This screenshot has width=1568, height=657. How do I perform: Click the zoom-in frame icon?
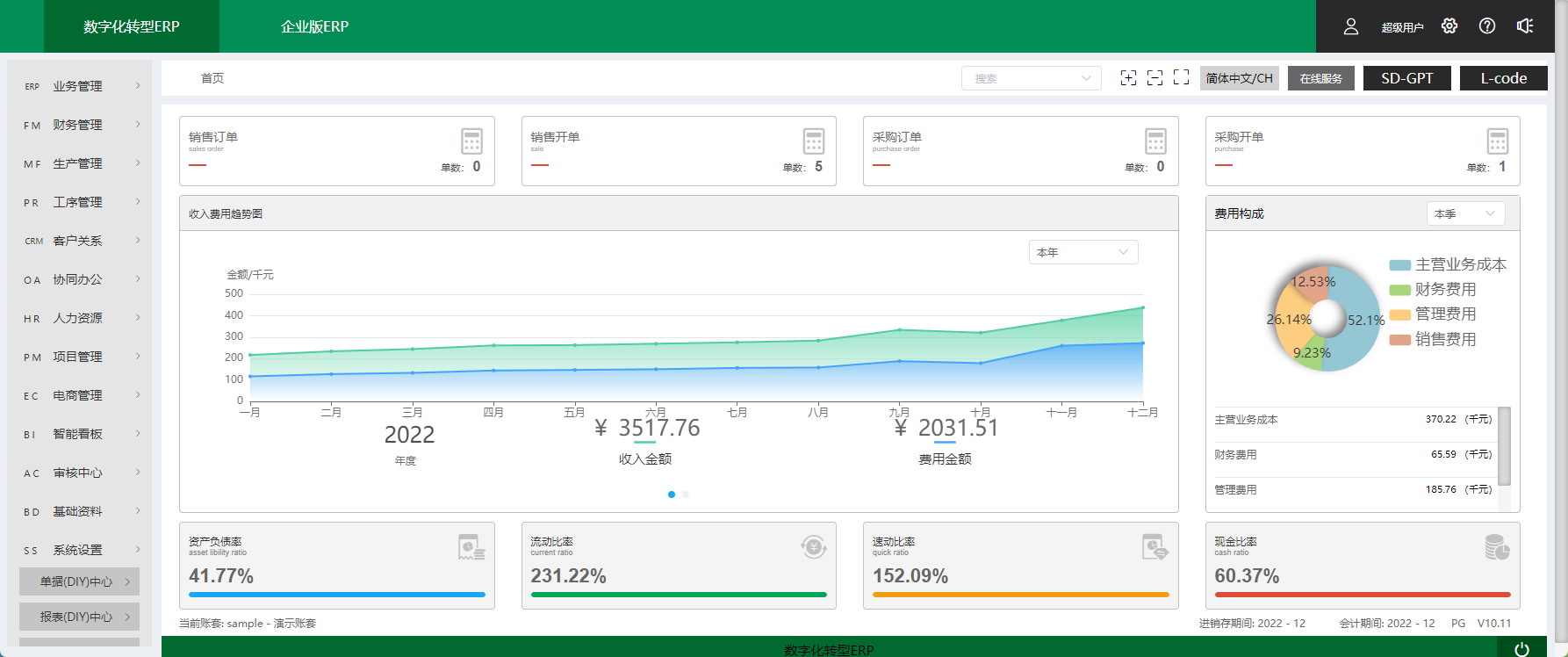click(1129, 78)
